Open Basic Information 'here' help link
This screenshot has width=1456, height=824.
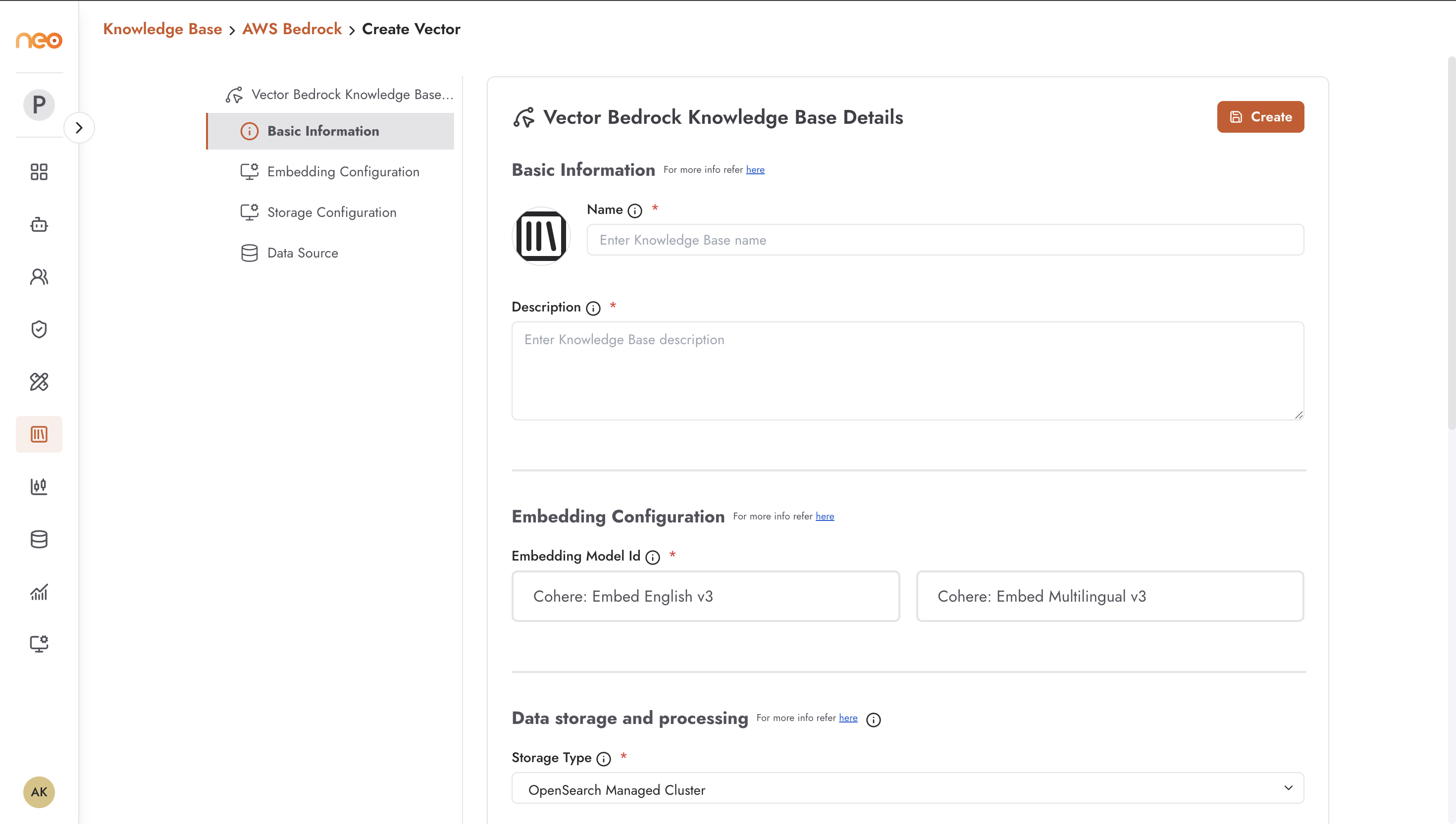click(x=755, y=169)
